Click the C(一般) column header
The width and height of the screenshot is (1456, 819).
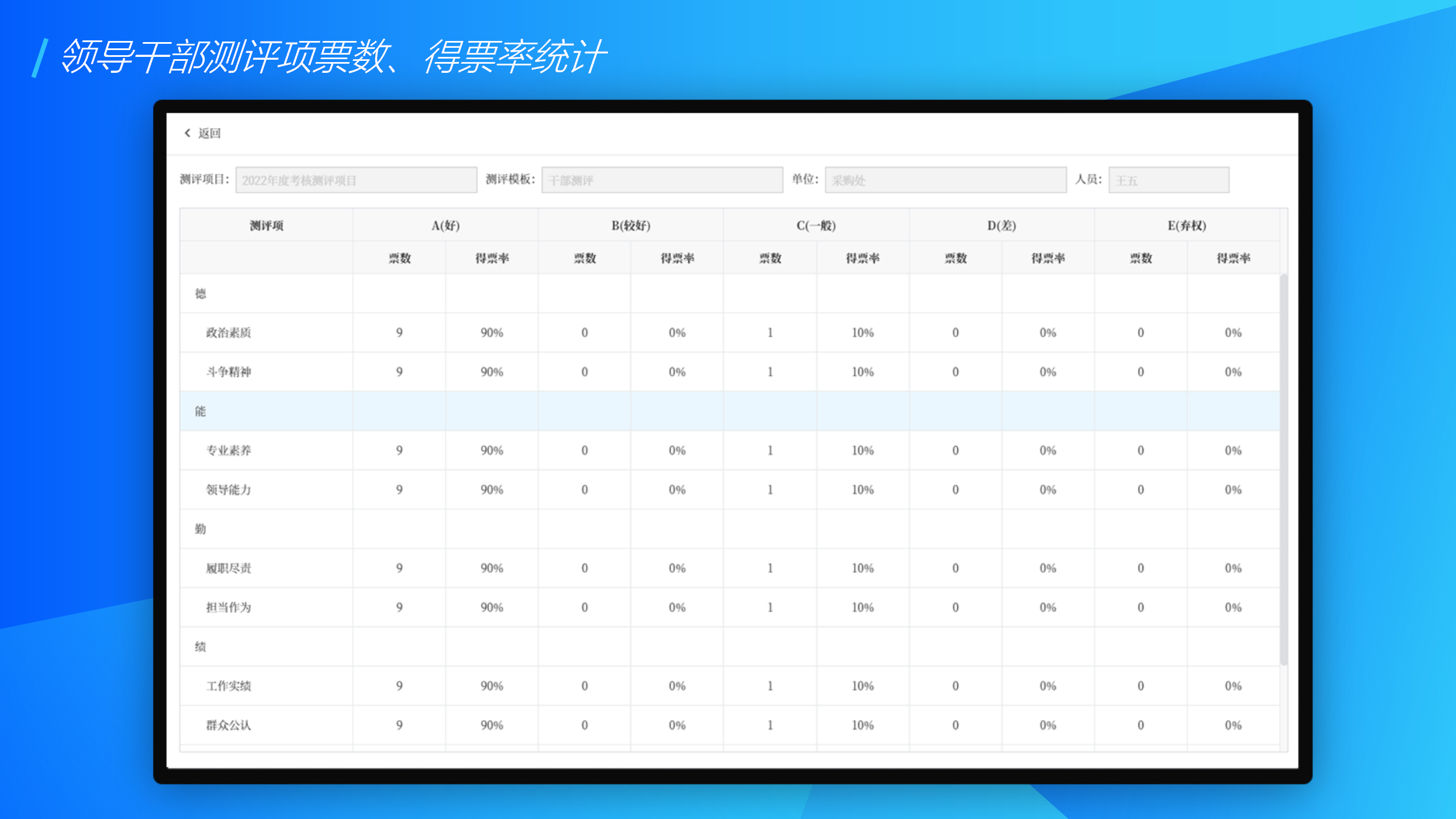coord(816,226)
